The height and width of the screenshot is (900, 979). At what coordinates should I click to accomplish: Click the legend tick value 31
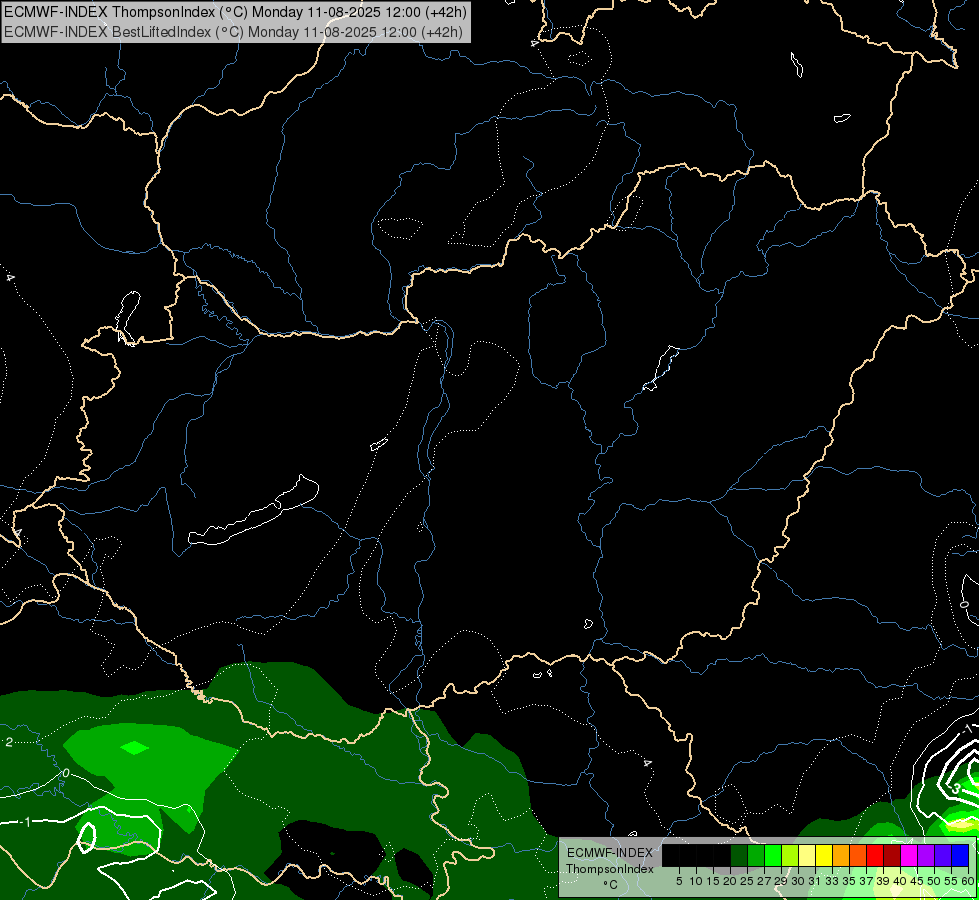815,881
